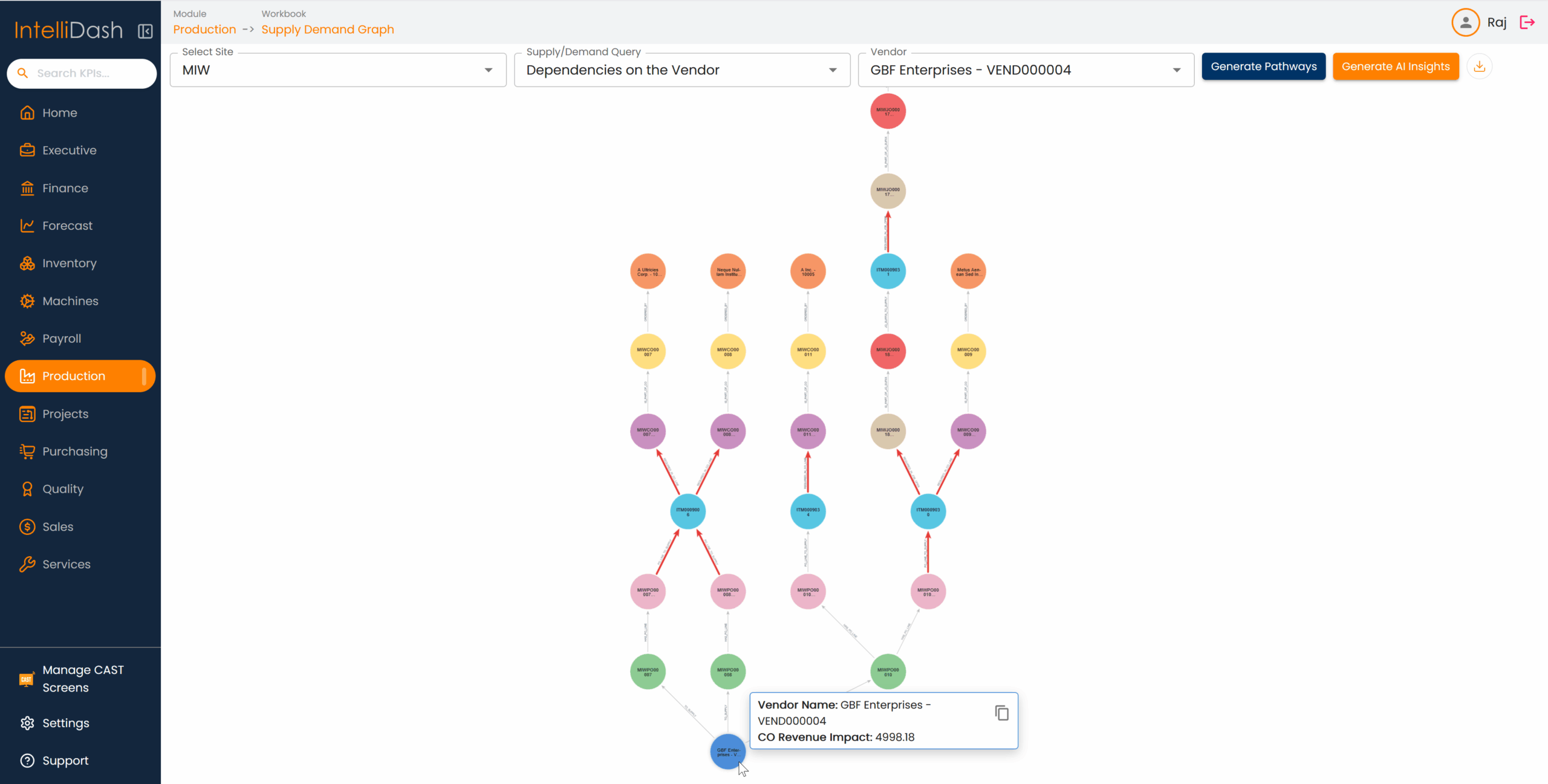This screenshot has width=1548, height=784.
Task: Copy vendor tooltip info with copy icon
Action: pos(1001,713)
